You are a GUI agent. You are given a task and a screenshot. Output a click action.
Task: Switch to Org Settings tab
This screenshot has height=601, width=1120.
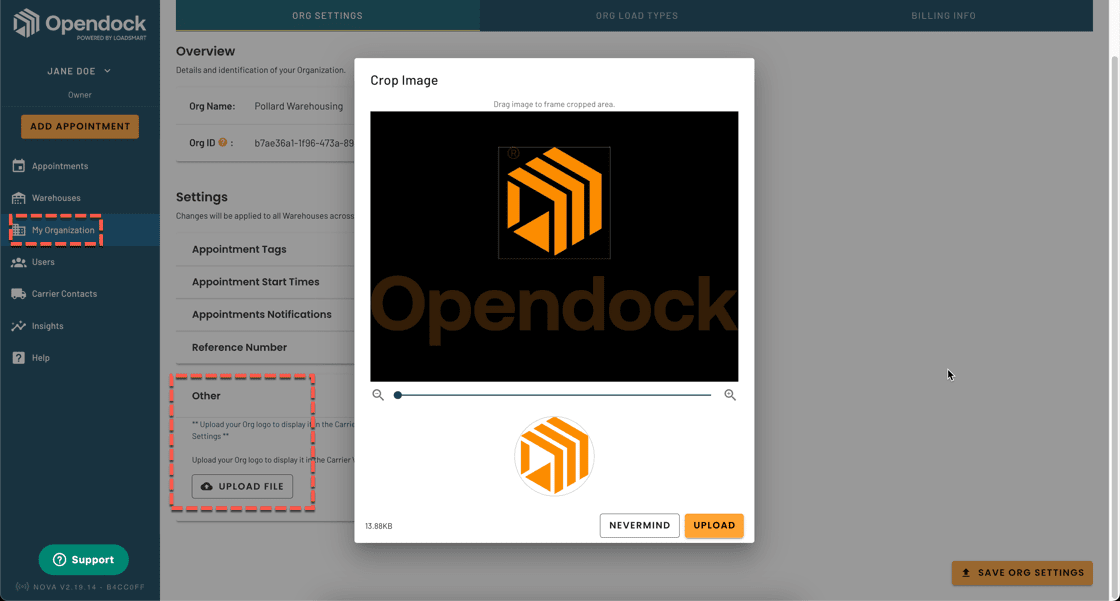pos(327,15)
